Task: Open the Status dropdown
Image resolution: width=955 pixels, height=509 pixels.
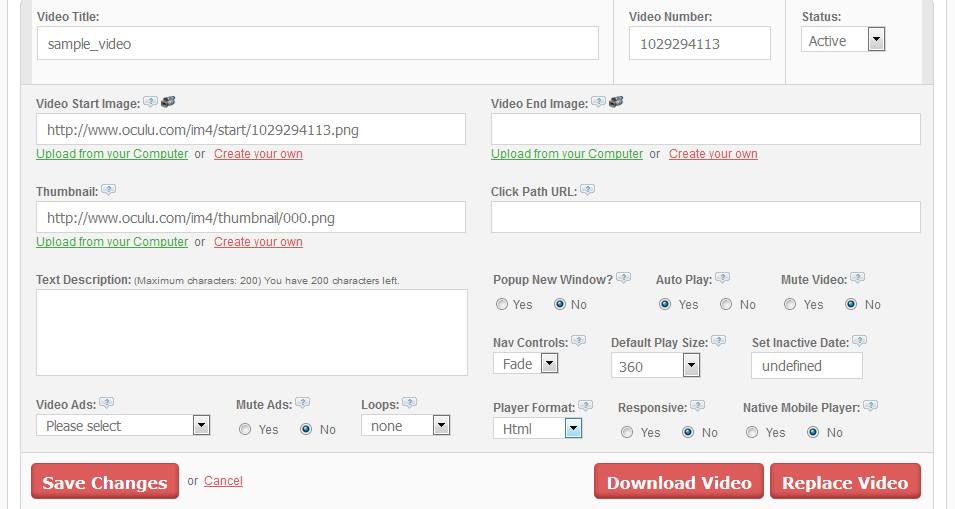Action: 876,40
